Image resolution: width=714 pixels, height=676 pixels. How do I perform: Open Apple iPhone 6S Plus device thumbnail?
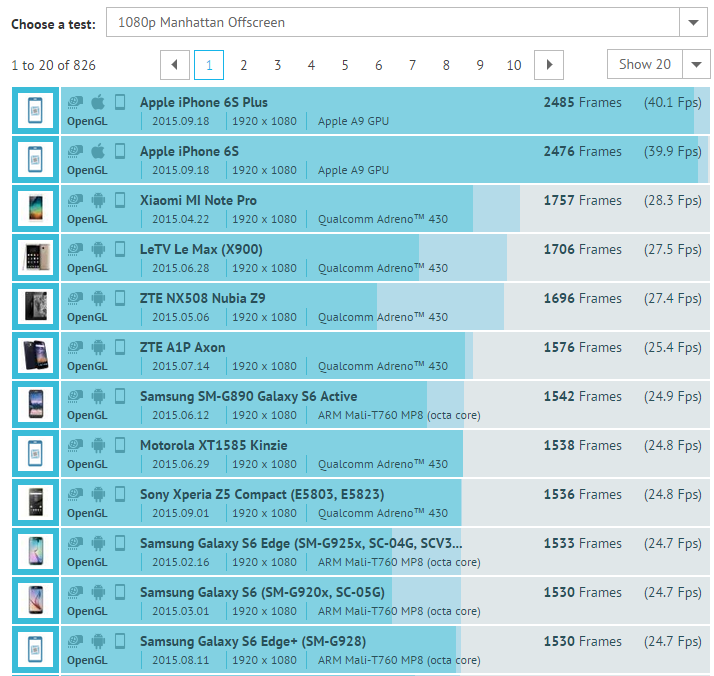click(x=36, y=111)
